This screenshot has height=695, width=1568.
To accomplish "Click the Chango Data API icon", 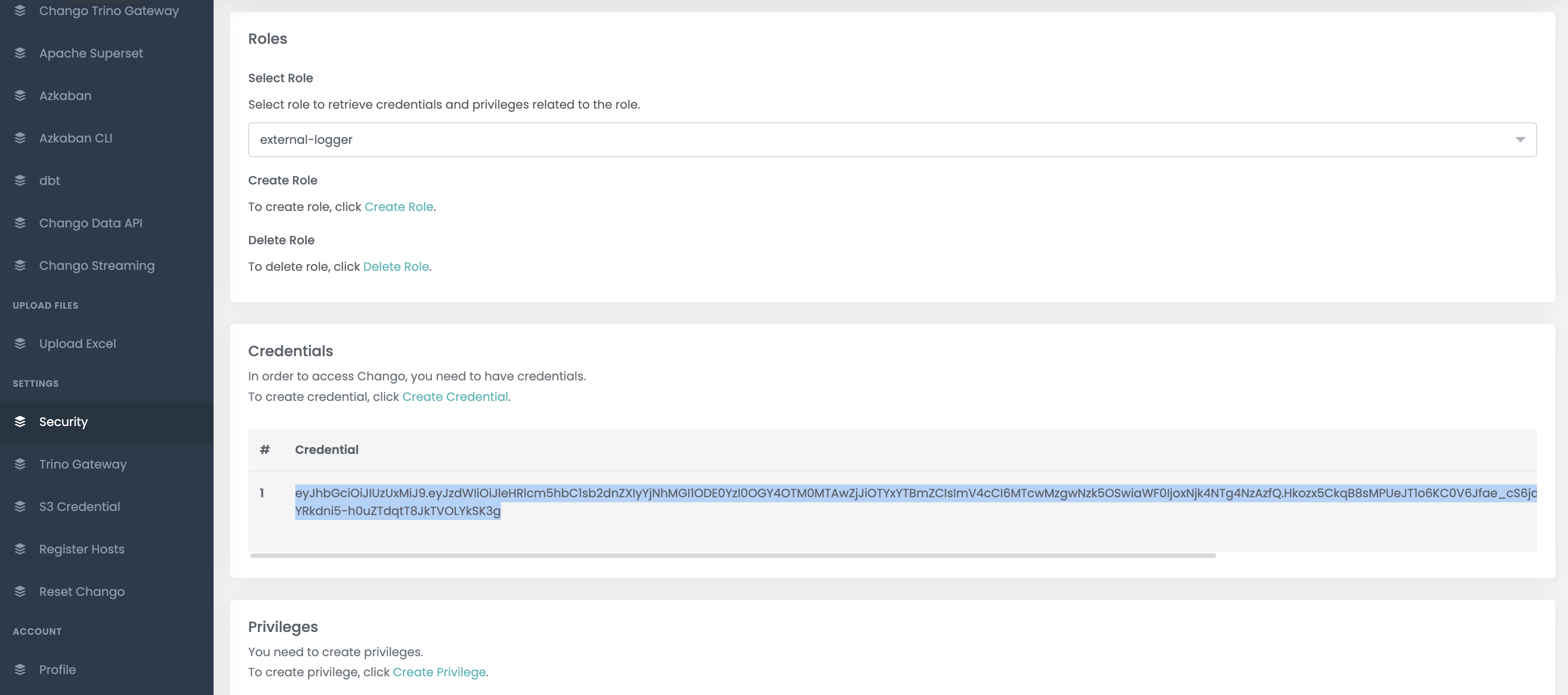I will (20, 223).
